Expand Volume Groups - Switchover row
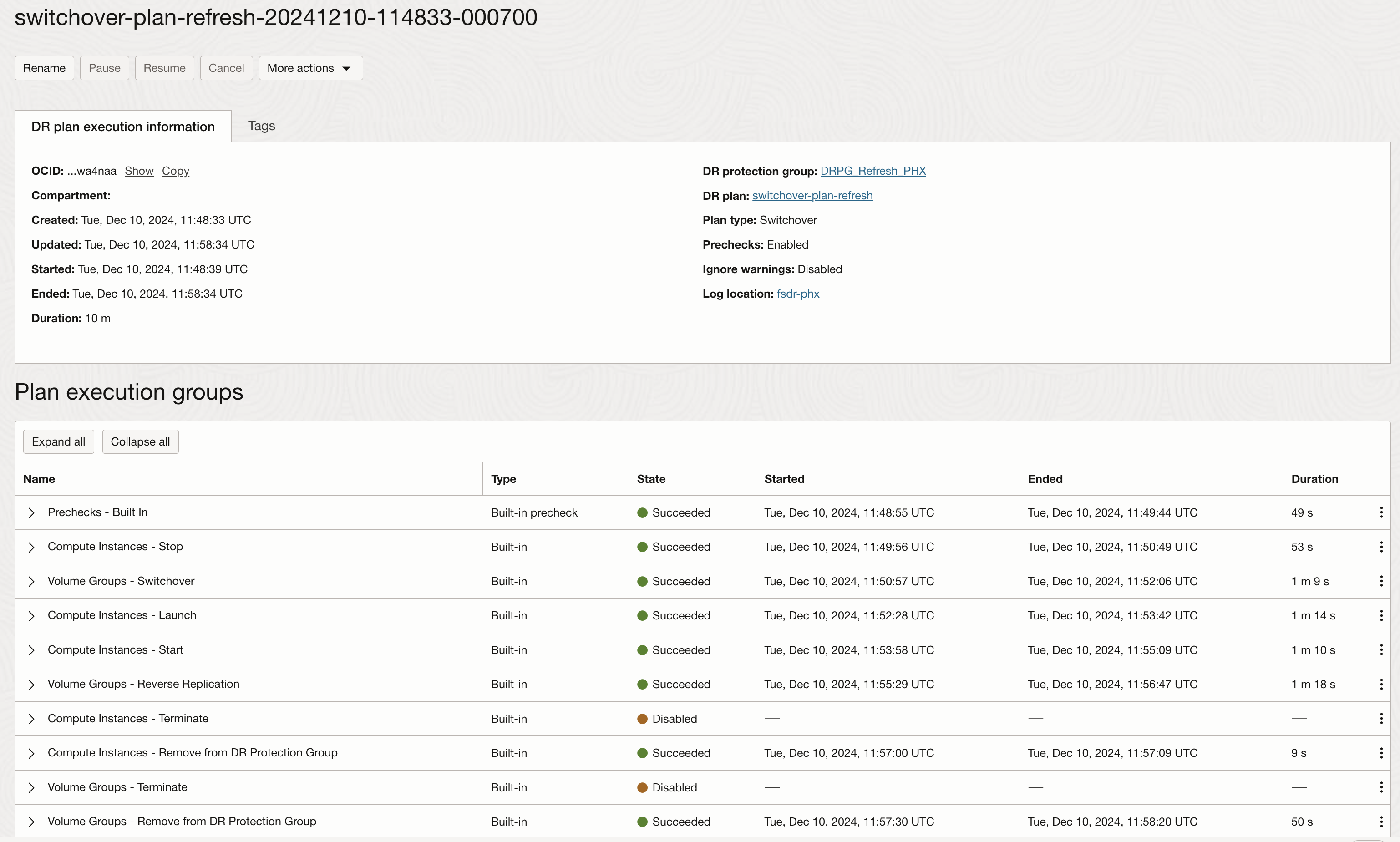 click(32, 582)
